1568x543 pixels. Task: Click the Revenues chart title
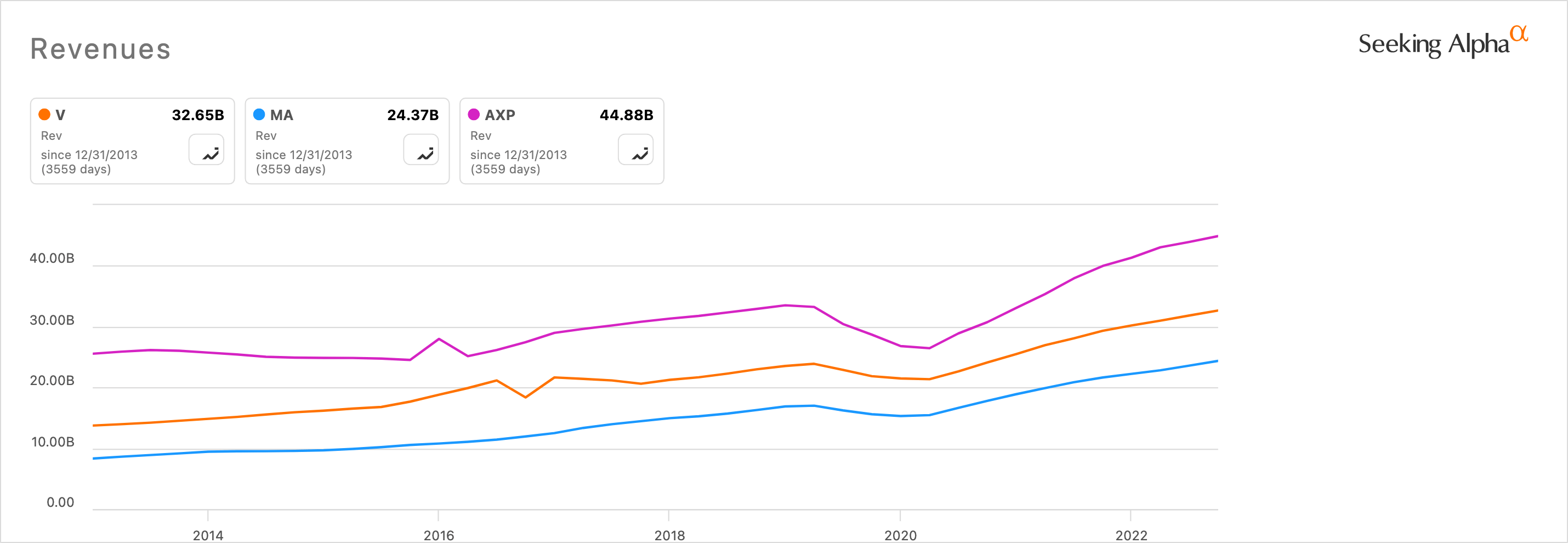tap(100, 49)
